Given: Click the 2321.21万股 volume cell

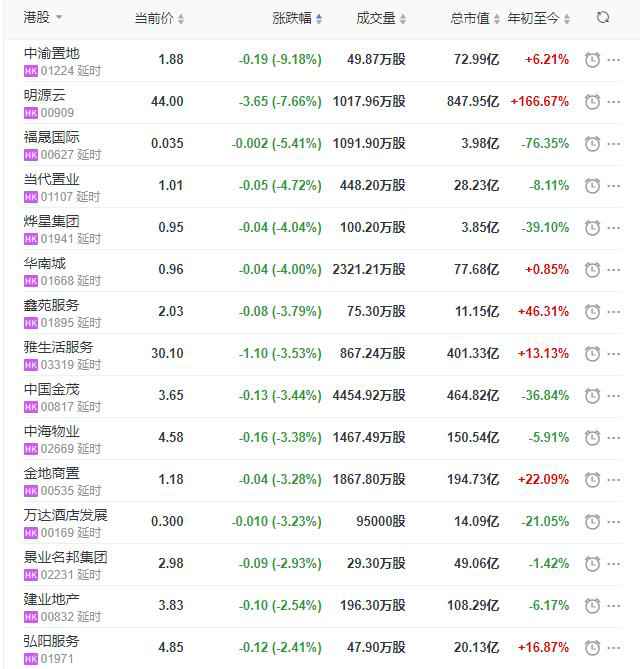Looking at the screenshot, I should pyautogui.click(x=369, y=270).
